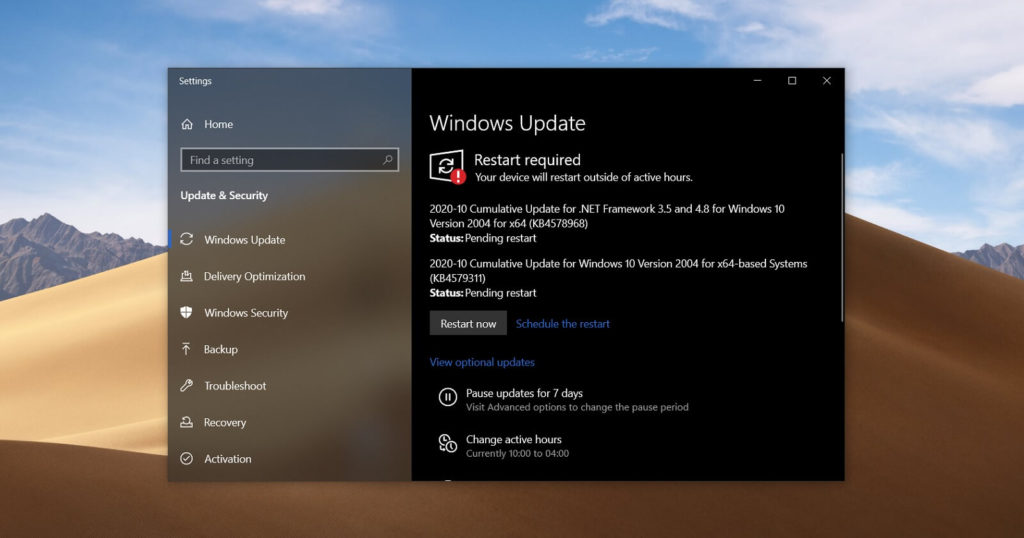The image size is (1024, 538).
Task: Click Pause updates for 7 days
Action: [524, 393]
